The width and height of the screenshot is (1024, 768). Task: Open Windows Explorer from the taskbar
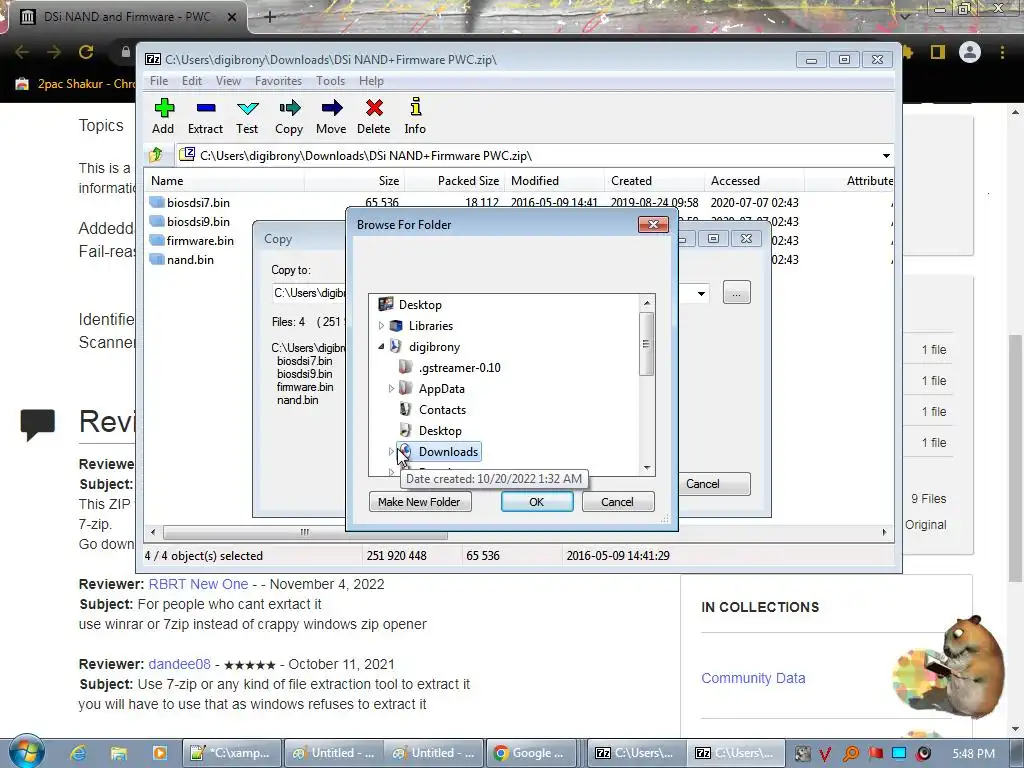(118, 753)
